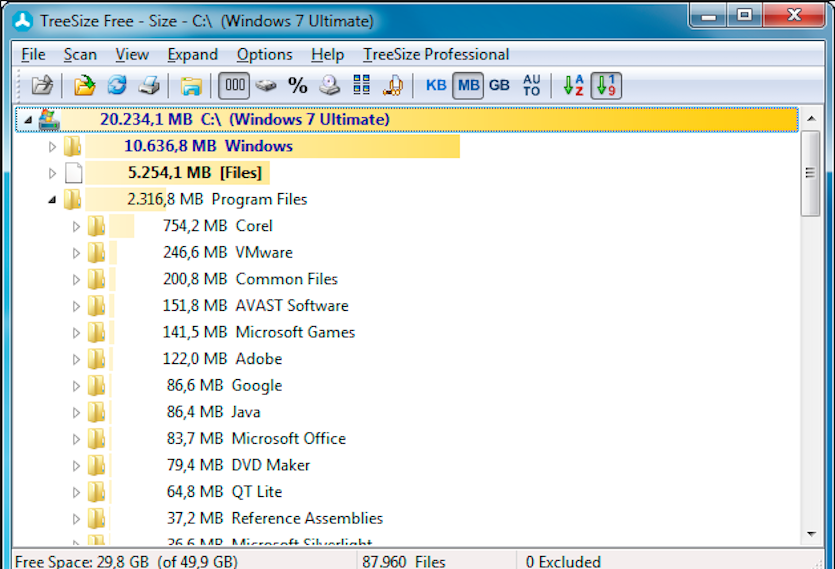This screenshot has width=835, height=569.
Task: Expand the AVAST Software folder
Action: coord(76,306)
